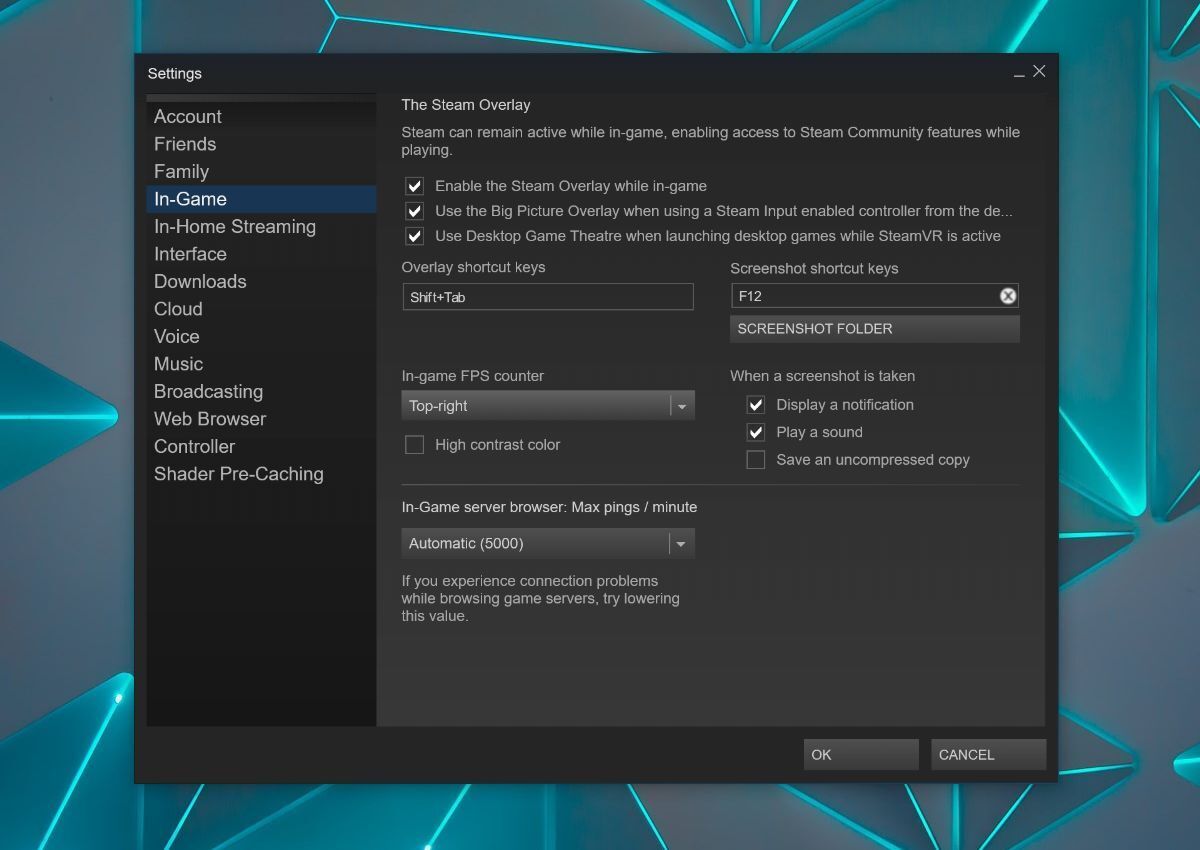Open the In-game FPS counter dropdown
The width and height of the screenshot is (1200, 850).
coord(547,406)
